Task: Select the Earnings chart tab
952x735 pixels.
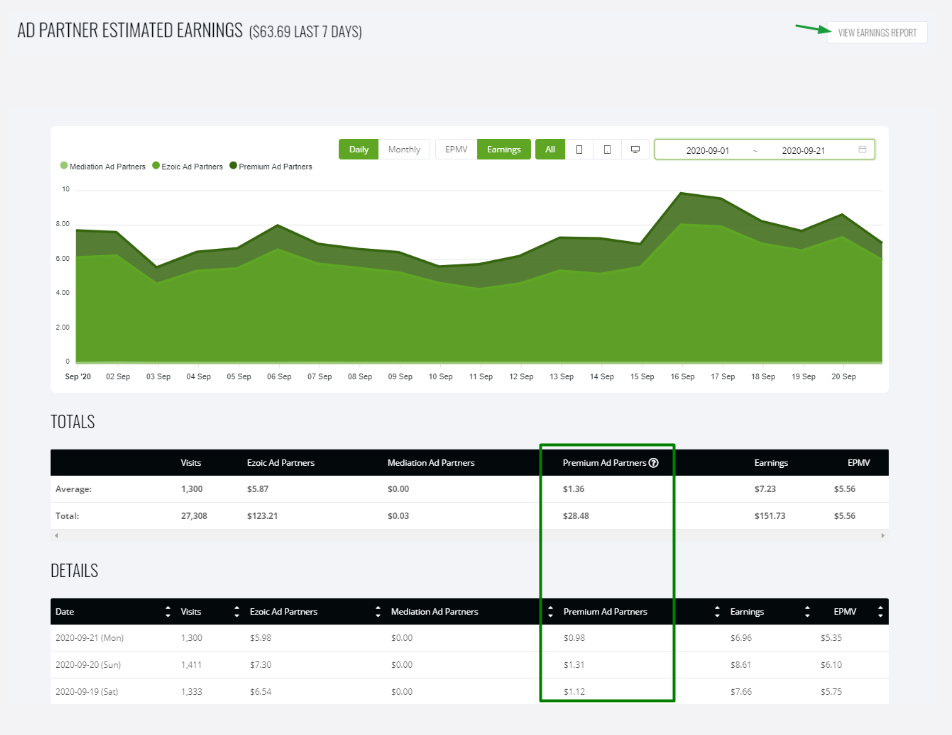Action: click(x=503, y=150)
